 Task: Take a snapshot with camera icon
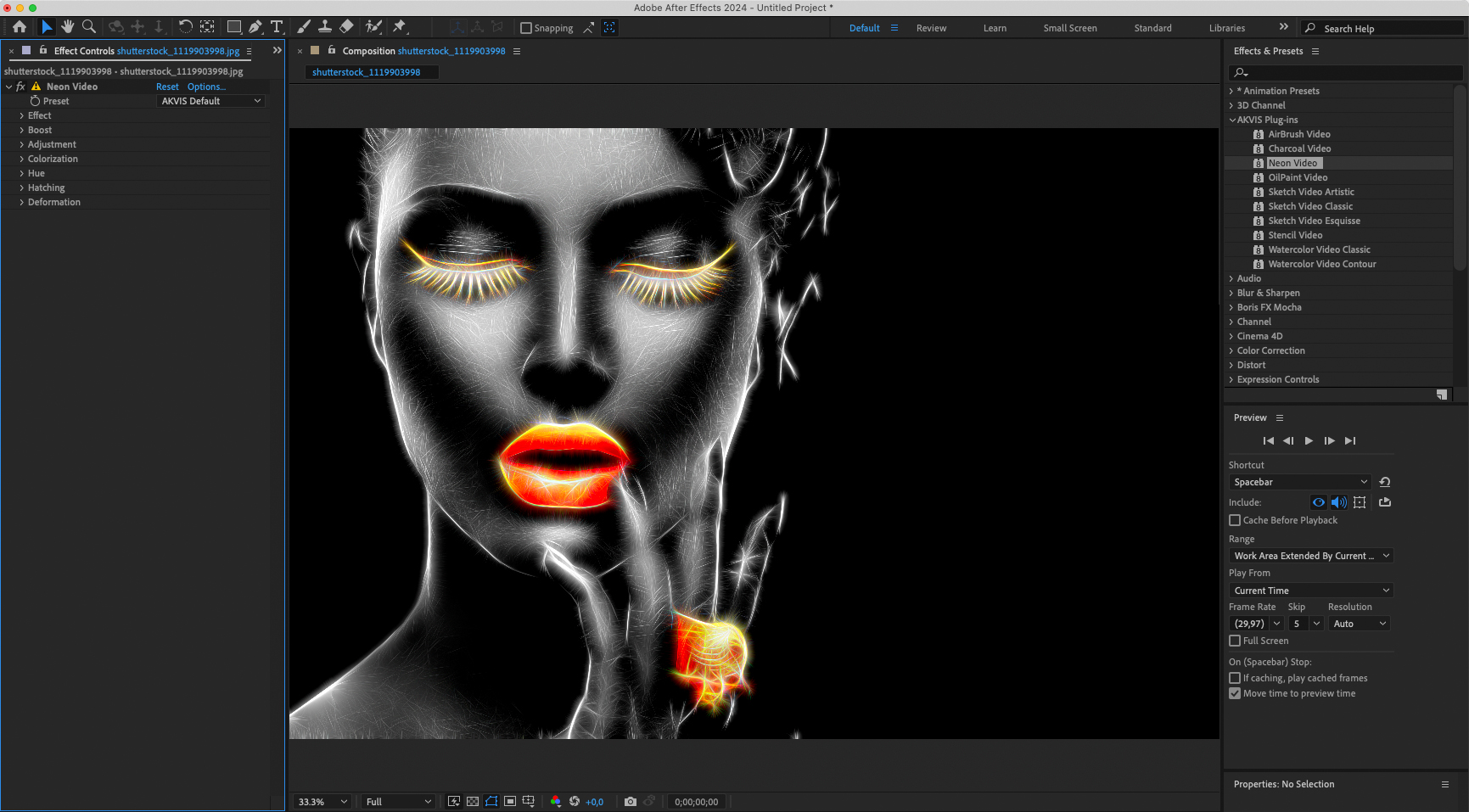click(630, 802)
